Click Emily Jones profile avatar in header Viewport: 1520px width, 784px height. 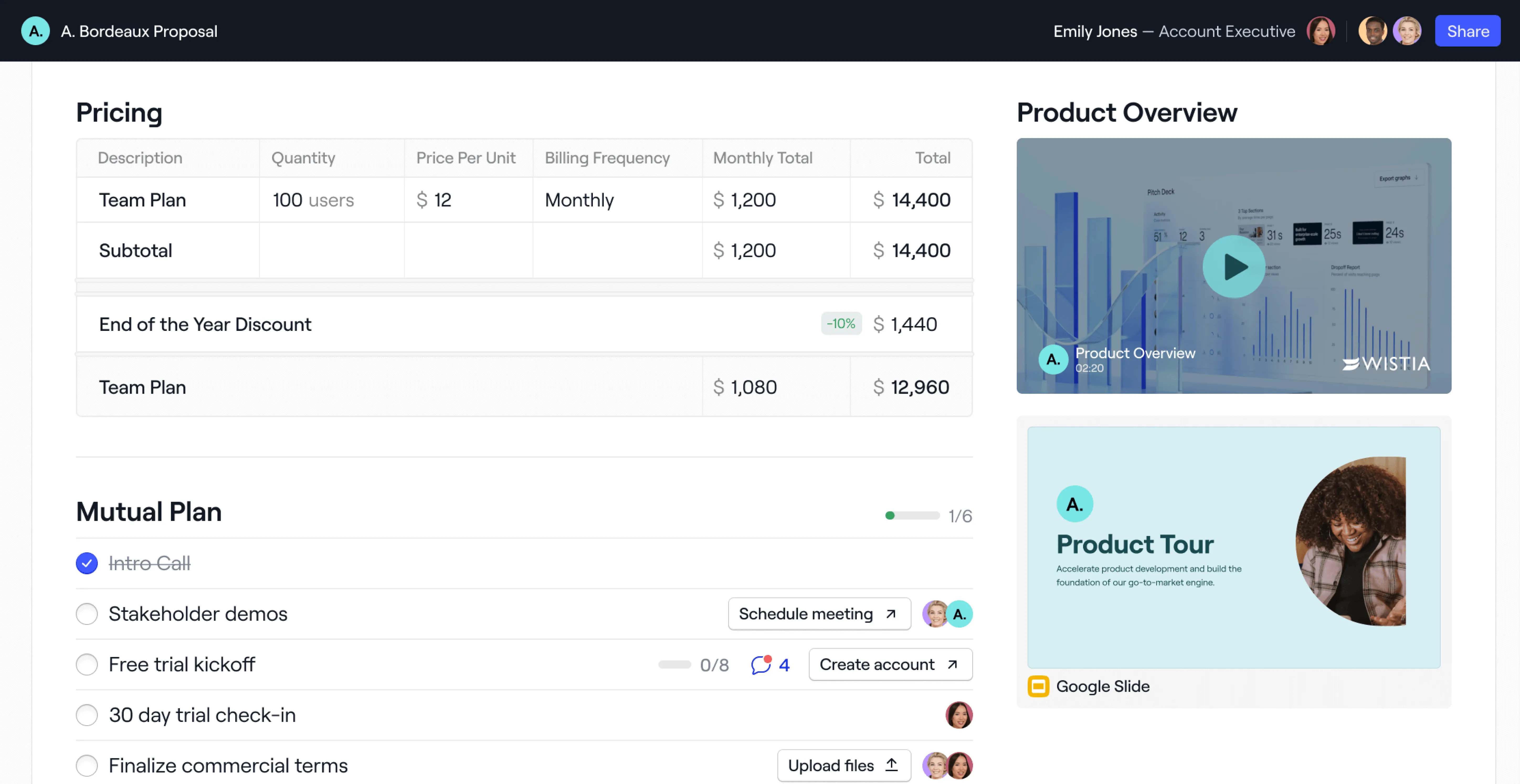click(1320, 31)
